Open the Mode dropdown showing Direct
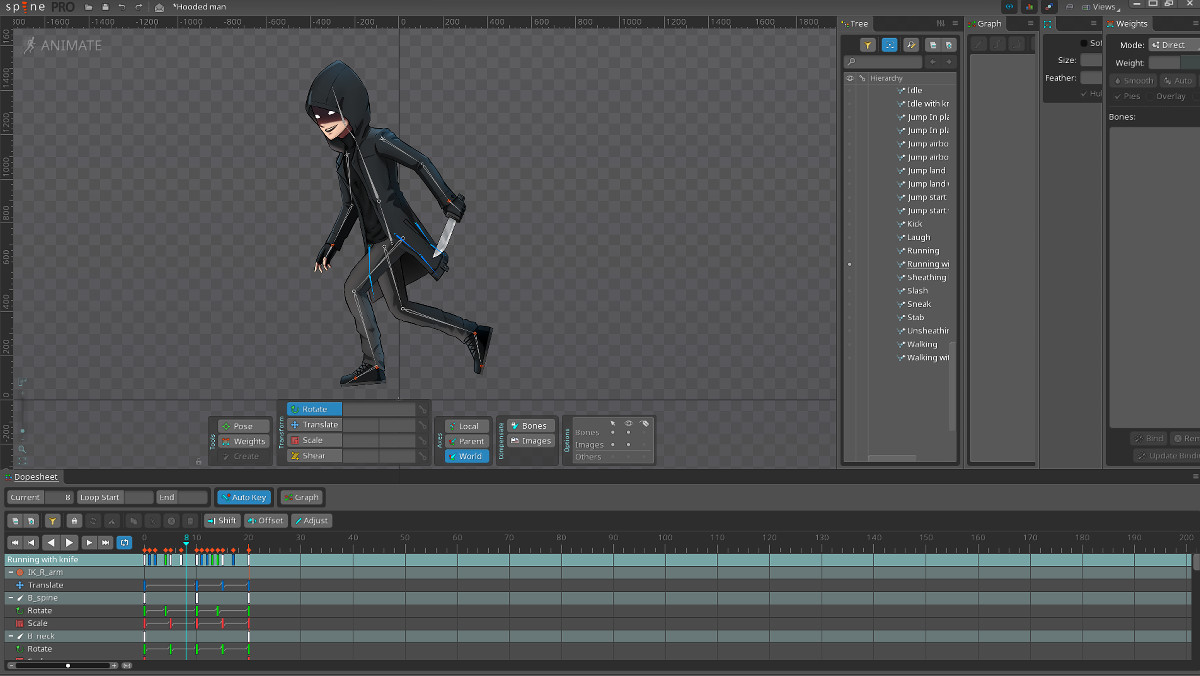Screen dimensions: 1200x676 [x=1172, y=45]
